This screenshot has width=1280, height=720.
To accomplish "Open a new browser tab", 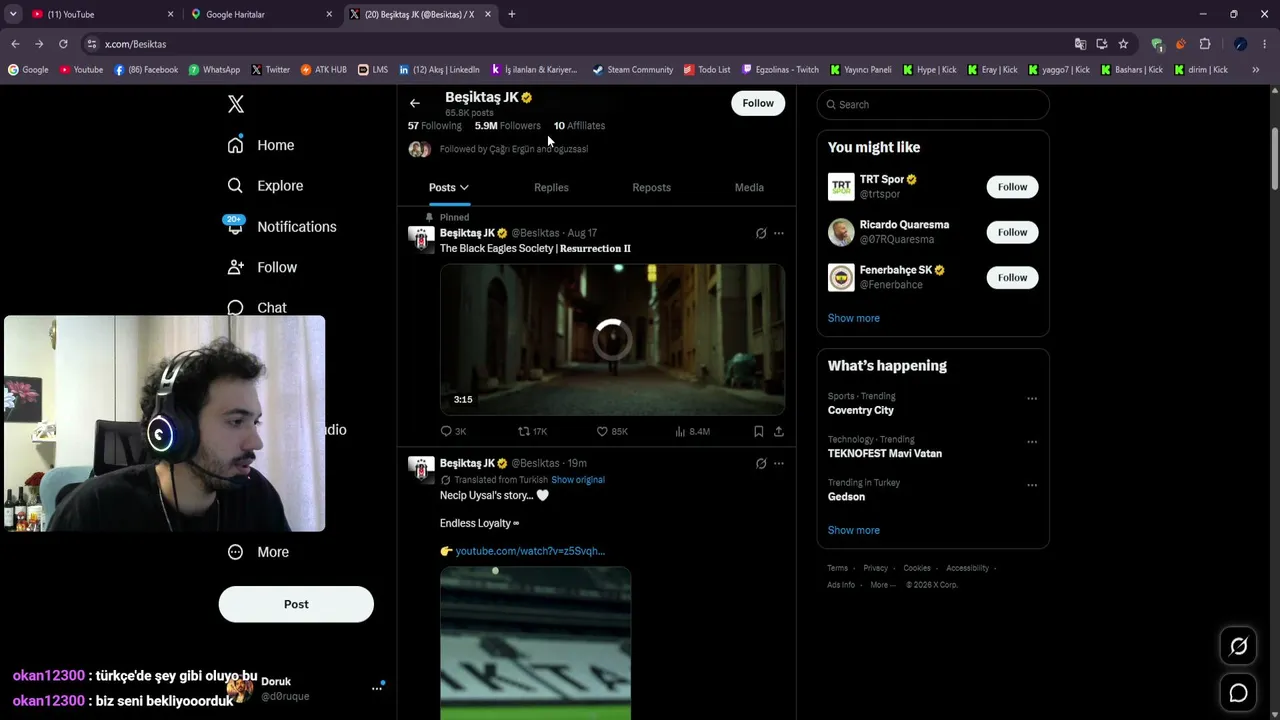I will [x=512, y=14].
